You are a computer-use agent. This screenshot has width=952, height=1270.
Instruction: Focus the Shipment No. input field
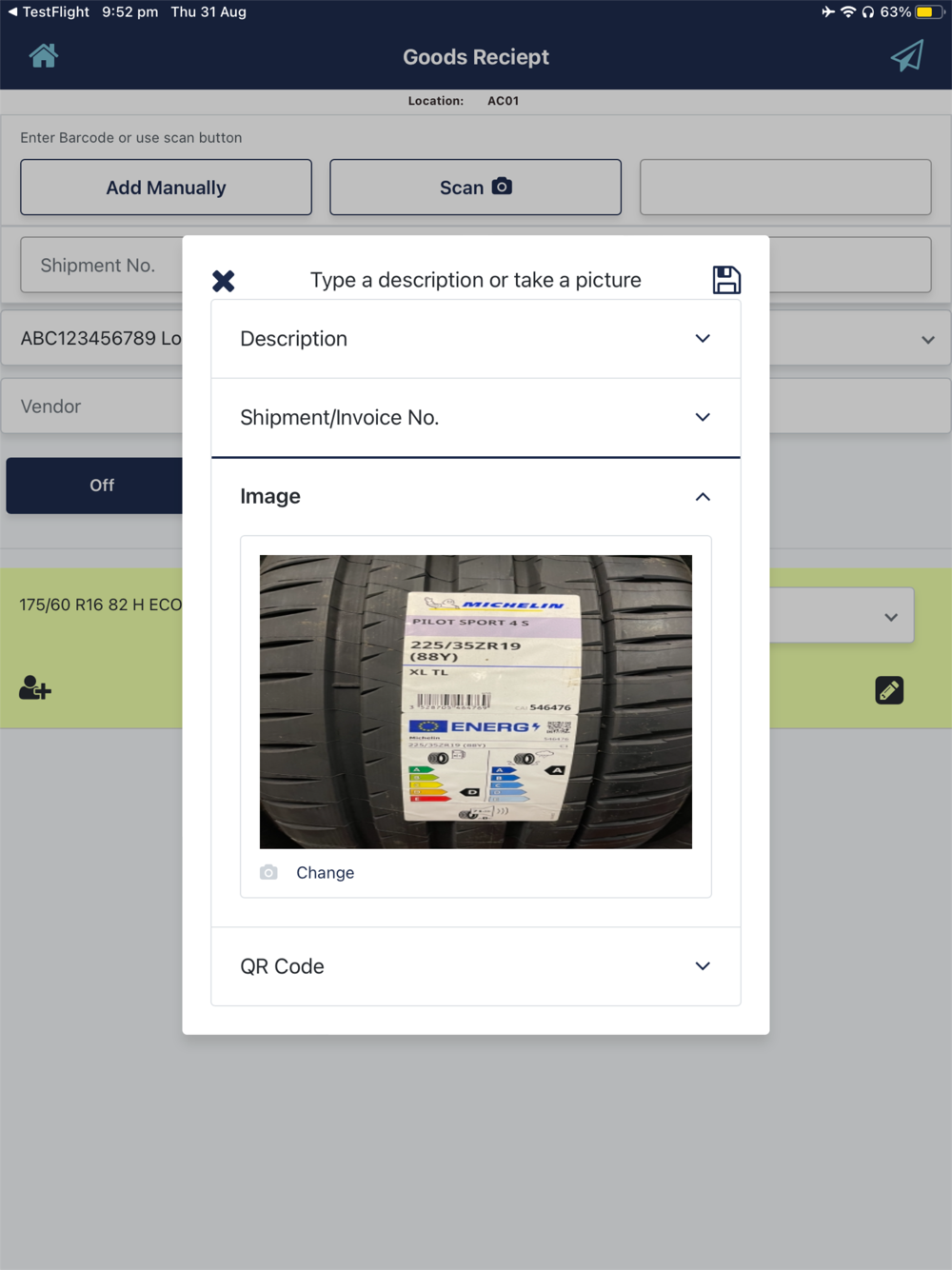[x=101, y=265]
